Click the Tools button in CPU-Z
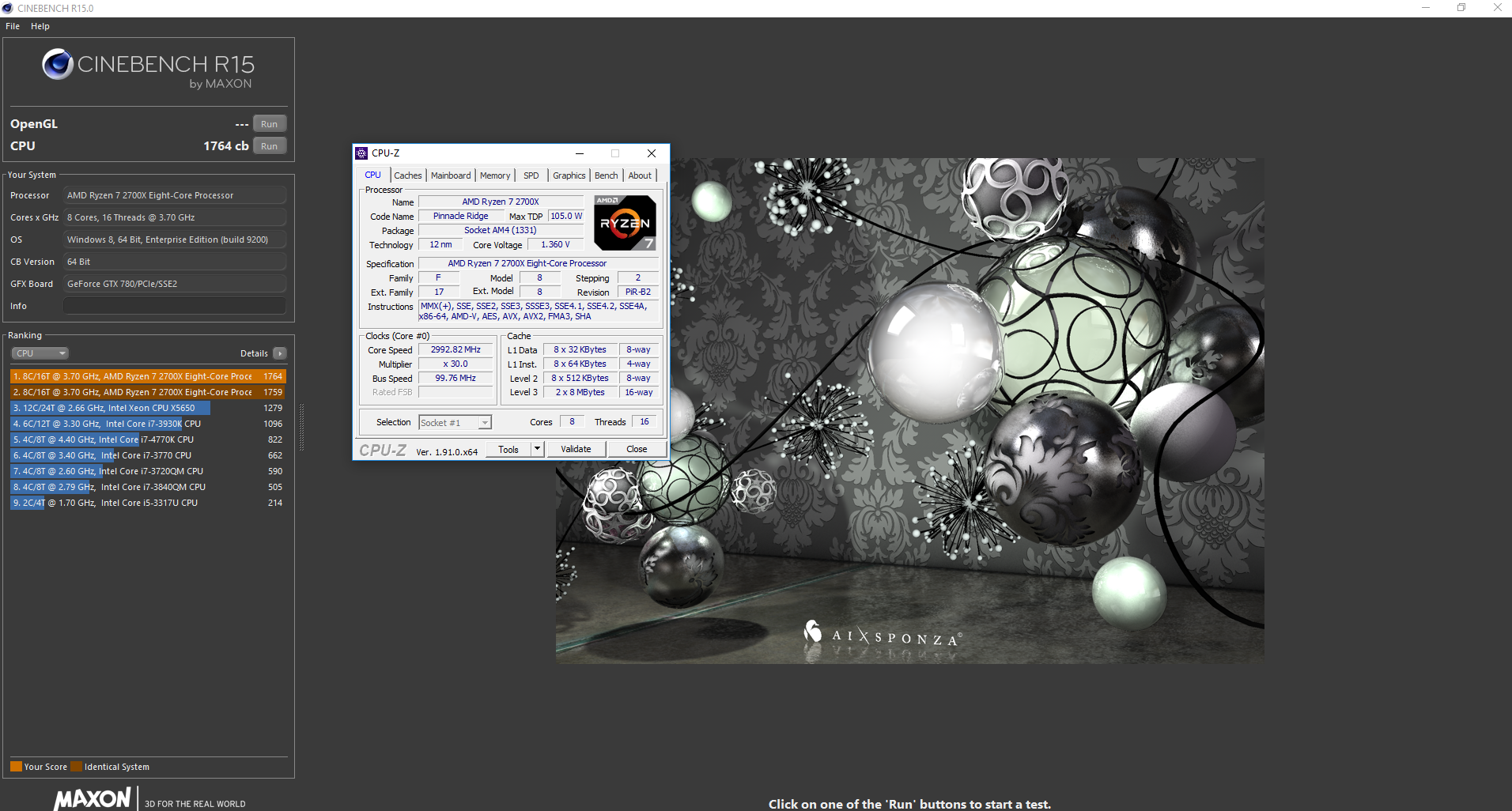 click(x=508, y=449)
